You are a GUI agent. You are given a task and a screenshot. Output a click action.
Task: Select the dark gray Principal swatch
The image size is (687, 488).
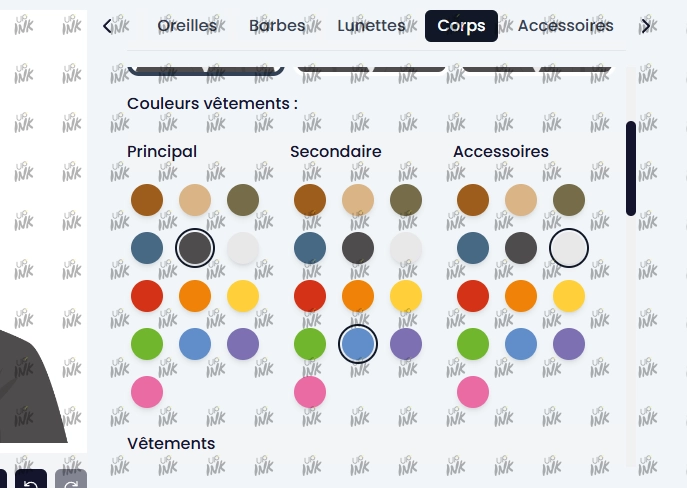coord(195,248)
